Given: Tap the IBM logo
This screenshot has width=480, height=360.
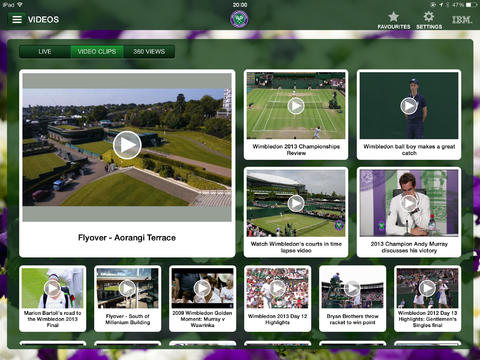Looking at the screenshot, I should (x=462, y=20).
